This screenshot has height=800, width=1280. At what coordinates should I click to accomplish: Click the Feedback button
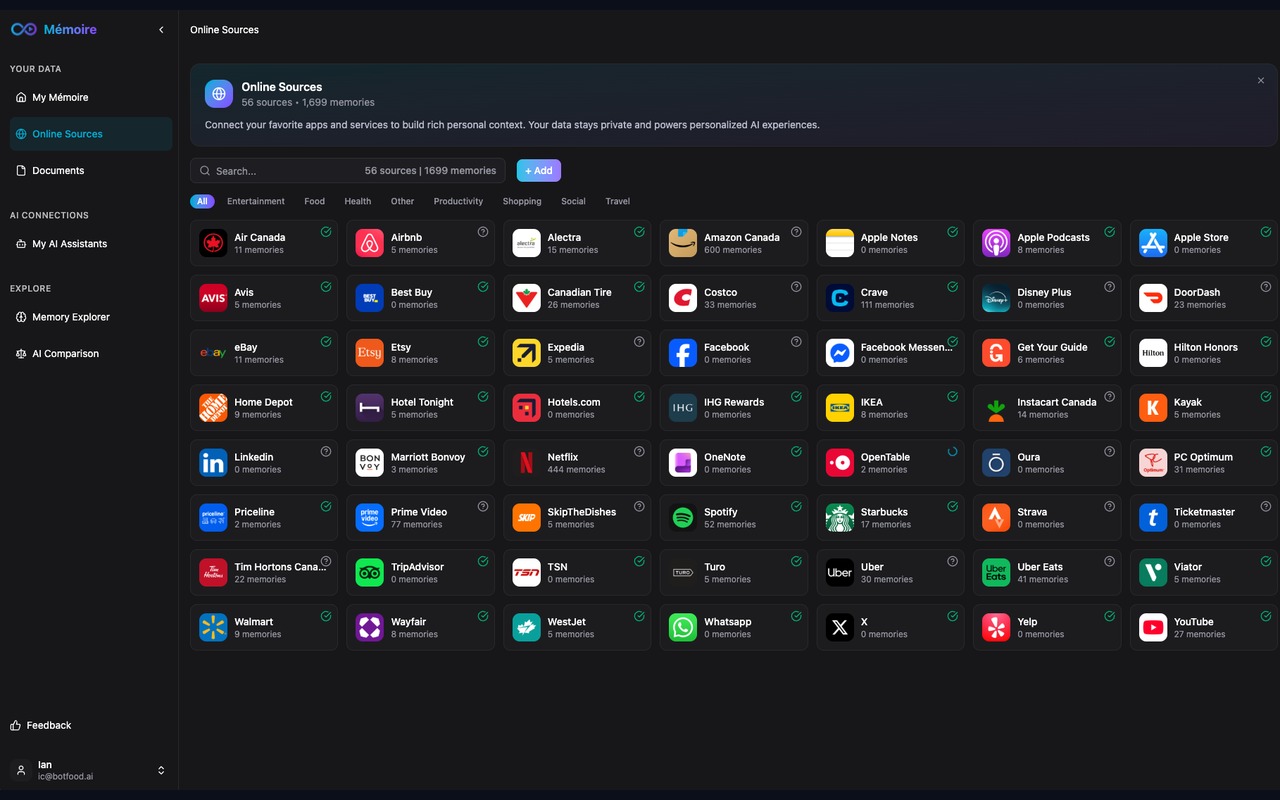tap(40, 725)
